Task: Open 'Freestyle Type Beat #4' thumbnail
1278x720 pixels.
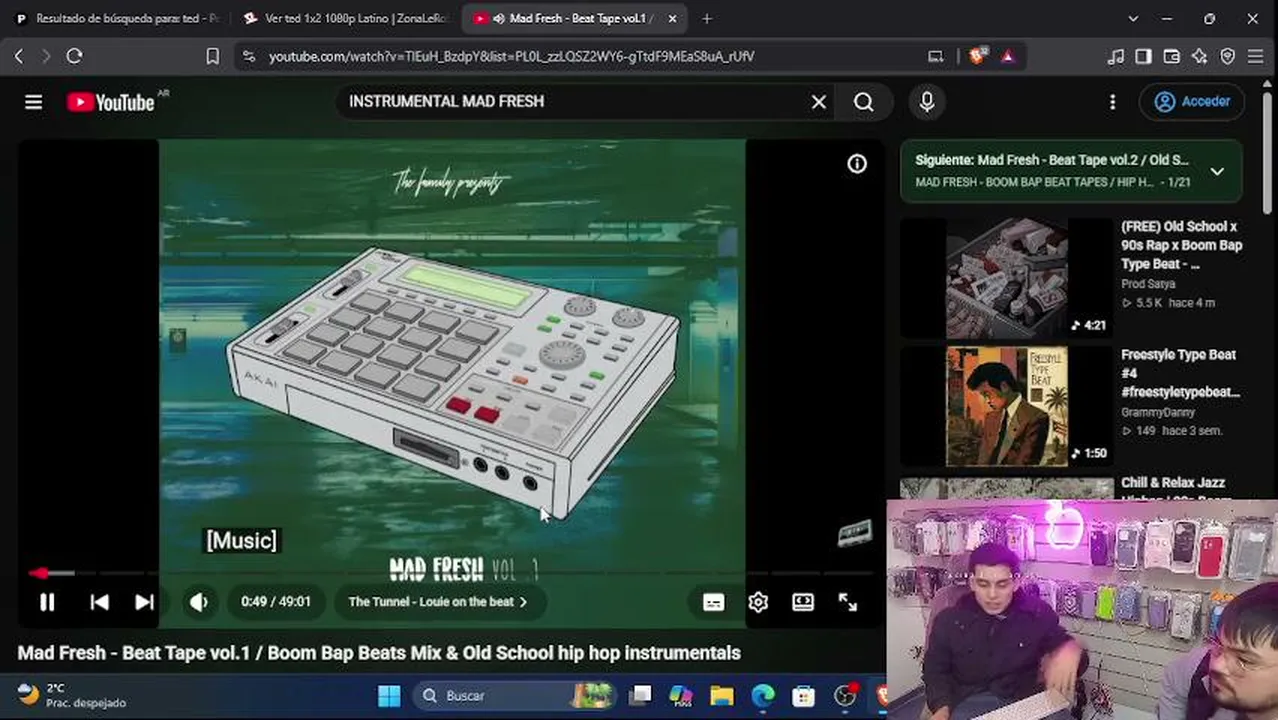Action: point(1007,406)
